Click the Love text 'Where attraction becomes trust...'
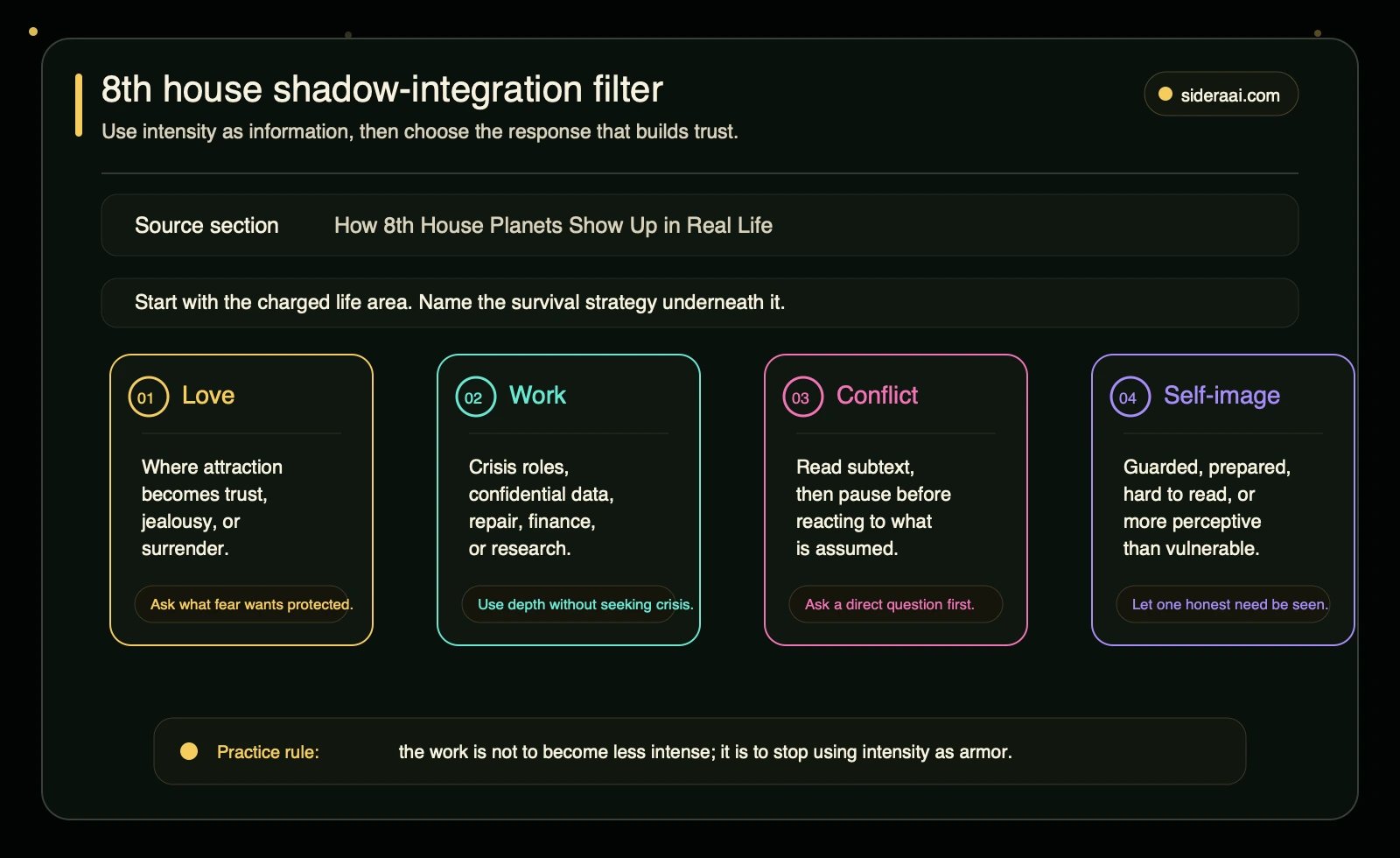The image size is (1400, 858). 212,508
